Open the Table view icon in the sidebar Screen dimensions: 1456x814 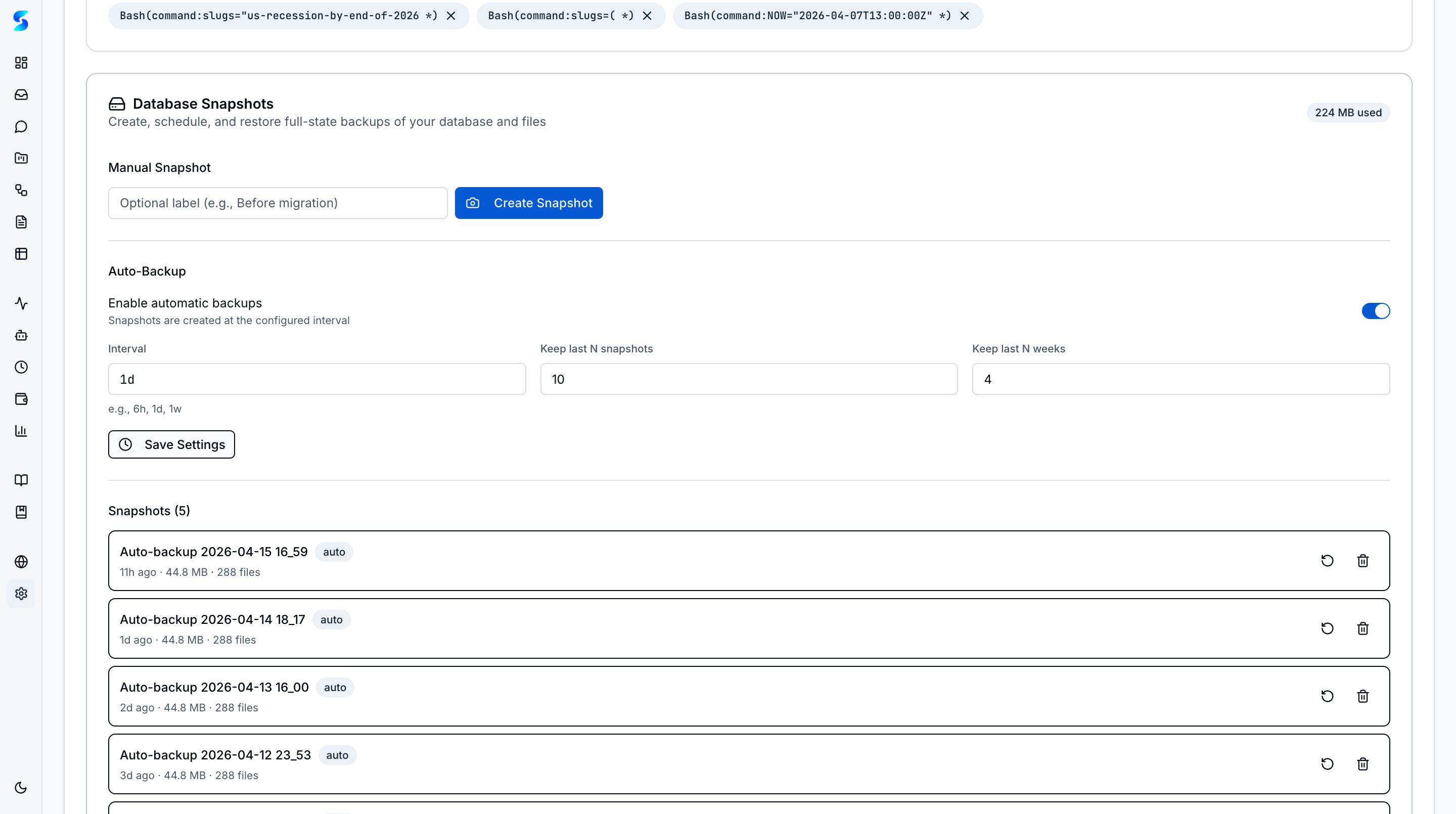[21, 253]
